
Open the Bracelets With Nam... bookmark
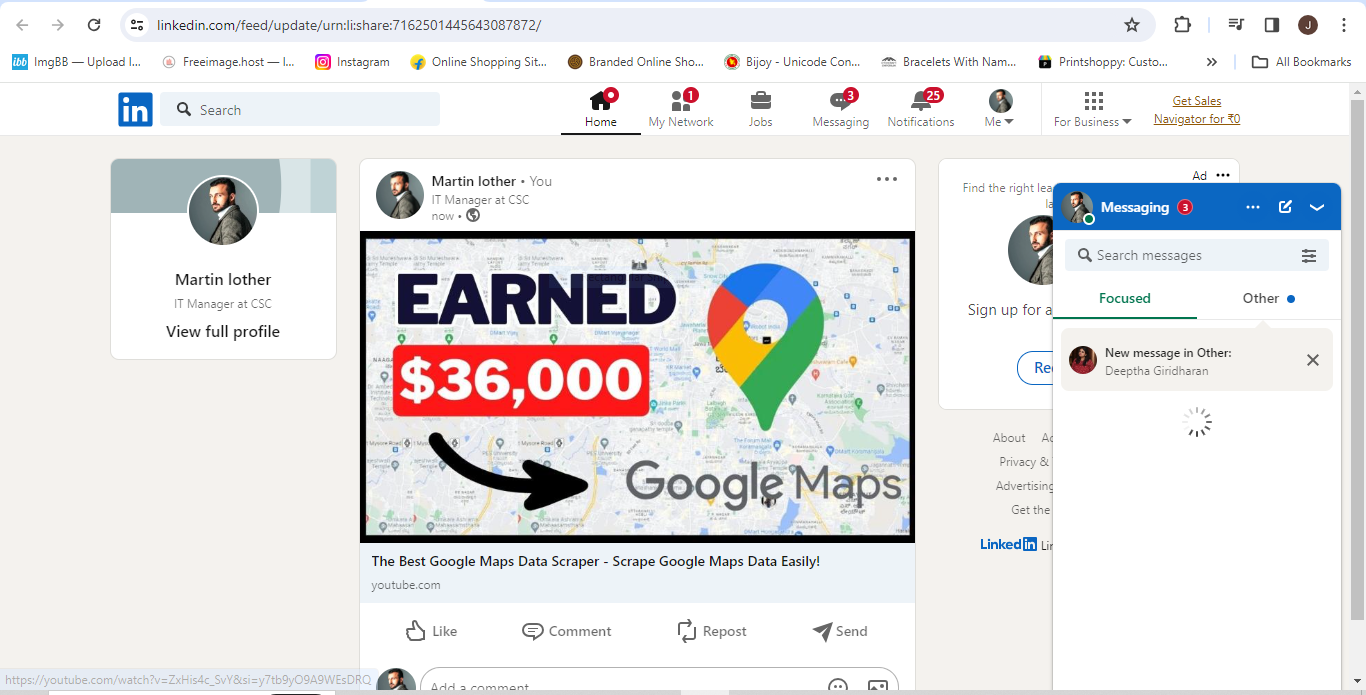pos(949,62)
